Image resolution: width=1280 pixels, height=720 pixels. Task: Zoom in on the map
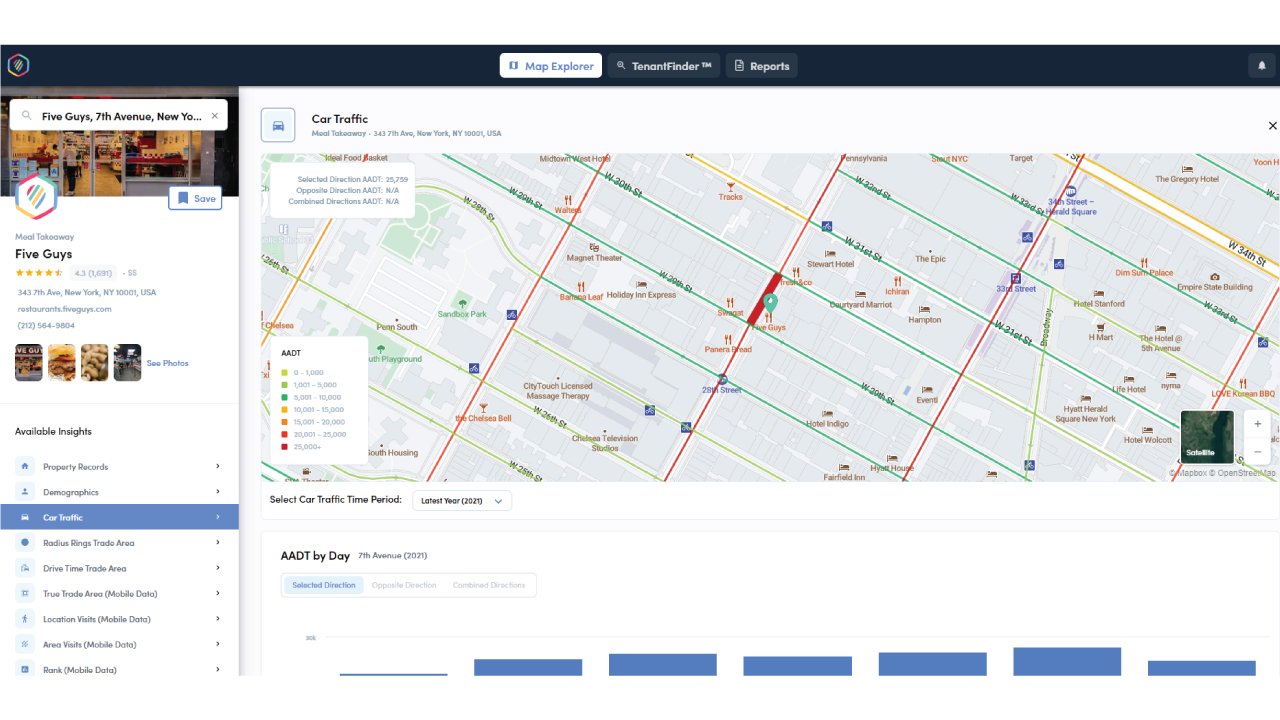1258,424
